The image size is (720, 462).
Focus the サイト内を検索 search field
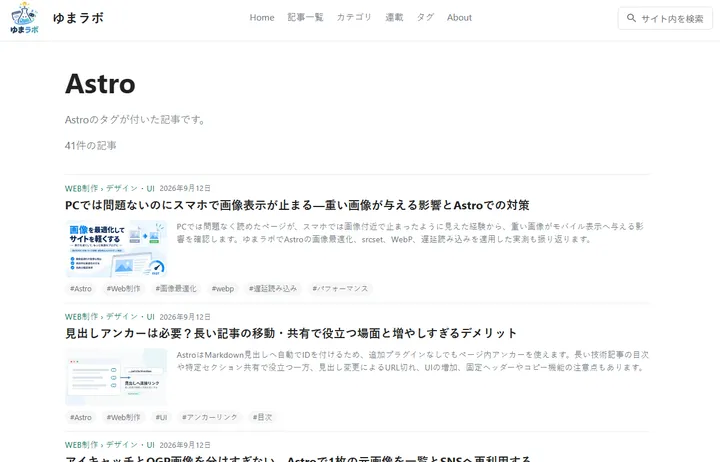click(665, 18)
